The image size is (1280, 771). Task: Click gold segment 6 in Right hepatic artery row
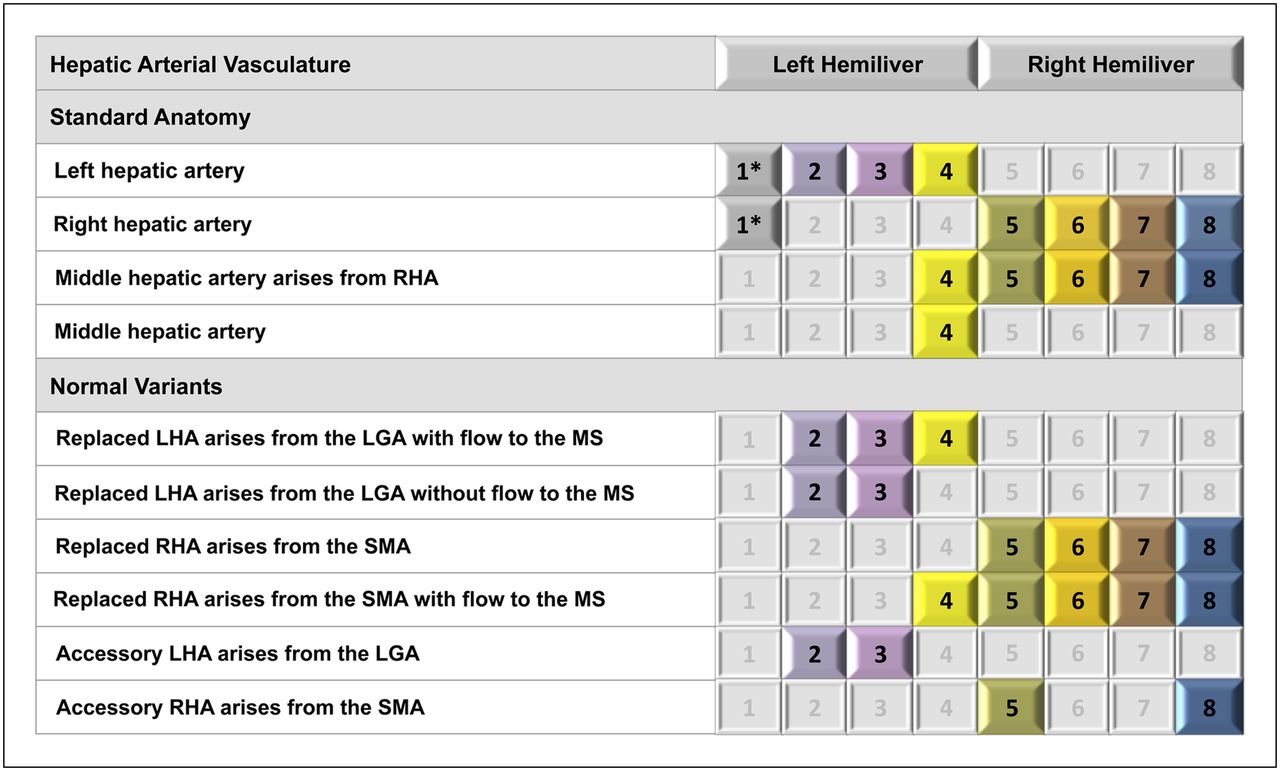(x=1078, y=225)
